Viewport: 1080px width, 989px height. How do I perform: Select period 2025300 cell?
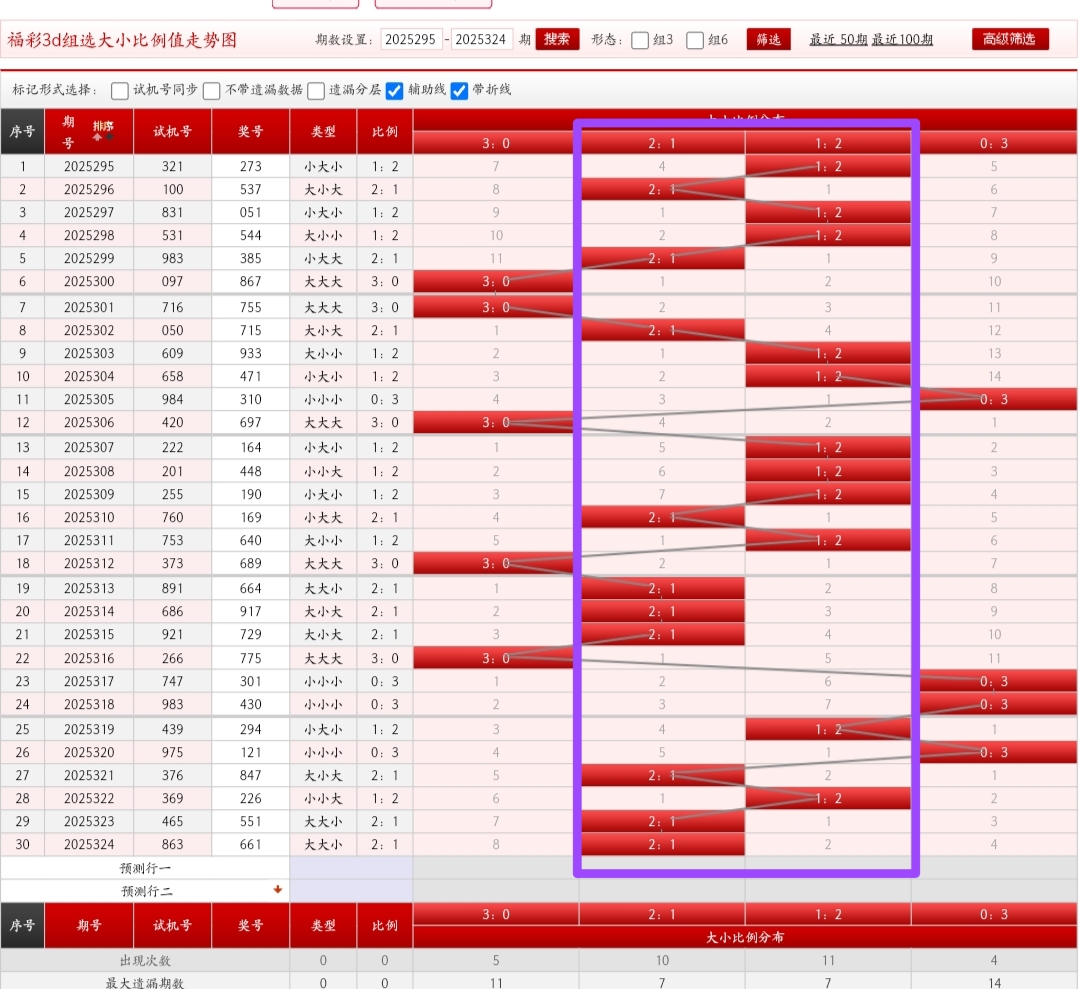click(89, 281)
